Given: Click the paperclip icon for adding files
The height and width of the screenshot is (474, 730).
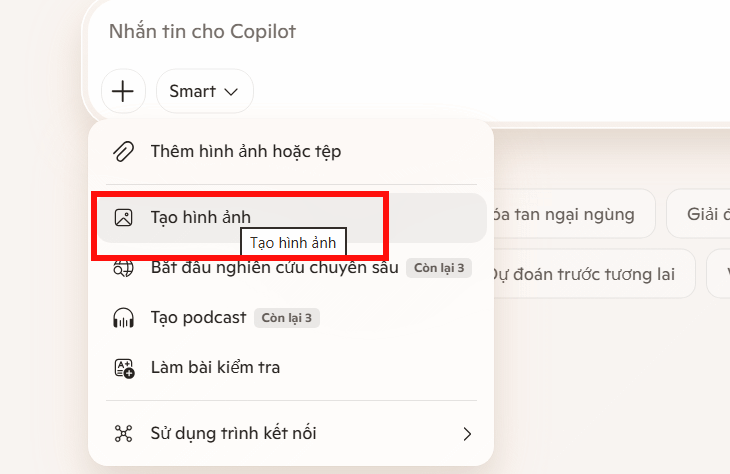Looking at the screenshot, I should click(x=123, y=152).
